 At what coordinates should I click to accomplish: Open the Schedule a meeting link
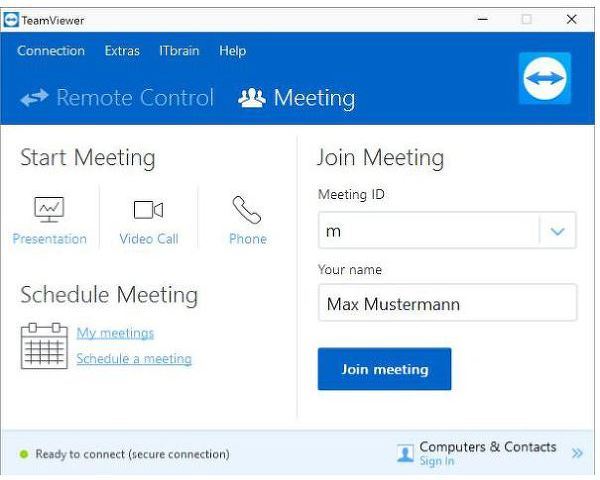(134, 359)
